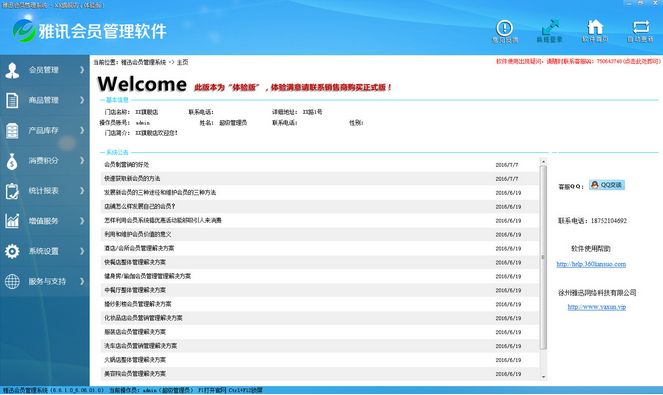Click the document icon beside 商品管理
The width and height of the screenshot is (663, 395).
[12, 100]
